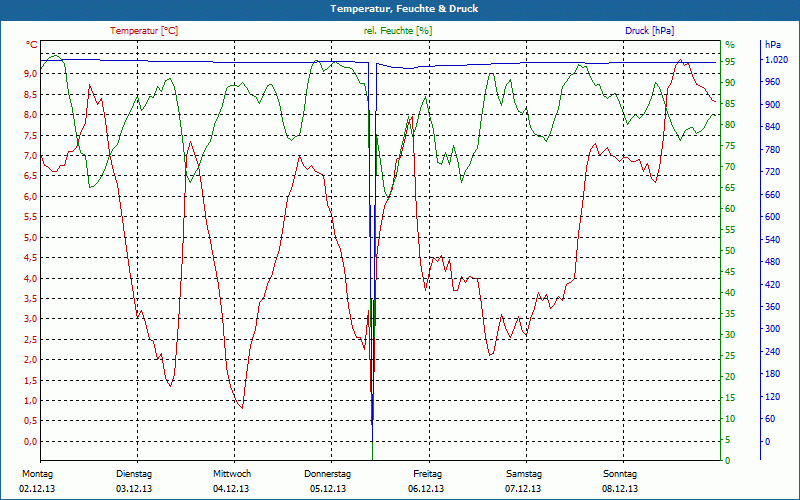Click the '780' pressure axis value
This screenshot has width=800, height=500.
pyautogui.click(x=773, y=149)
